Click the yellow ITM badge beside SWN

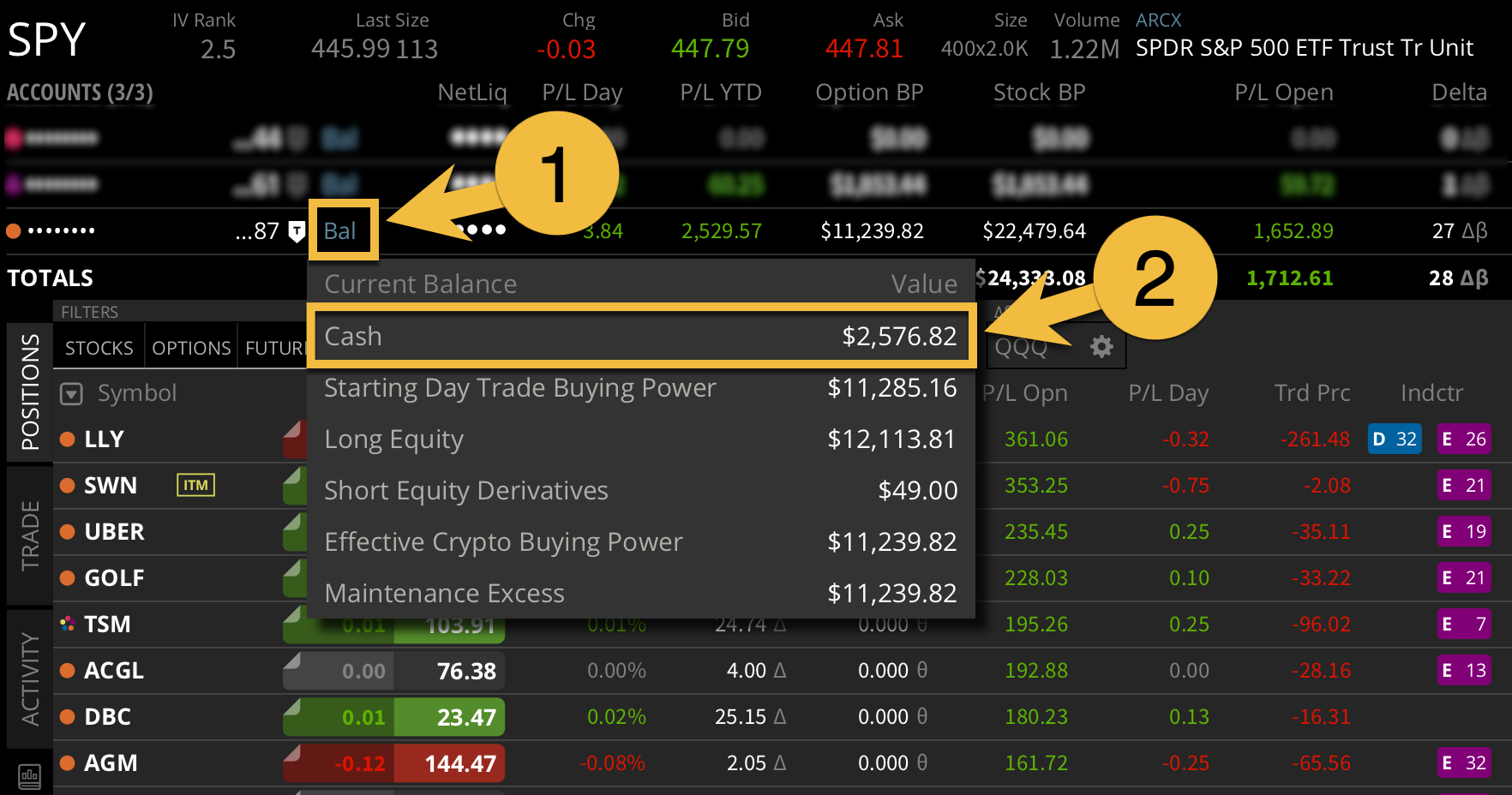pyautogui.click(x=195, y=485)
